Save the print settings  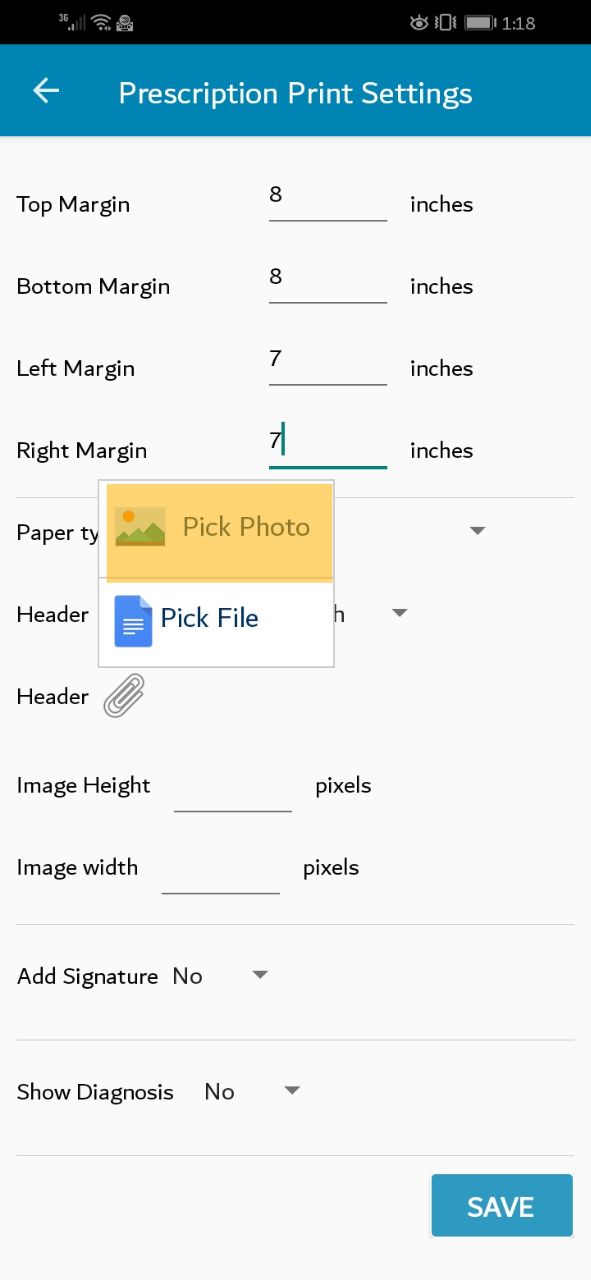tap(502, 1205)
